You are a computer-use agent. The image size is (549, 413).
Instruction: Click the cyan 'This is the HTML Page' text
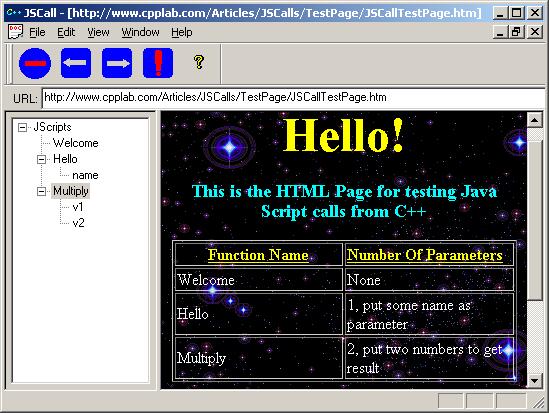coord(344,201)
